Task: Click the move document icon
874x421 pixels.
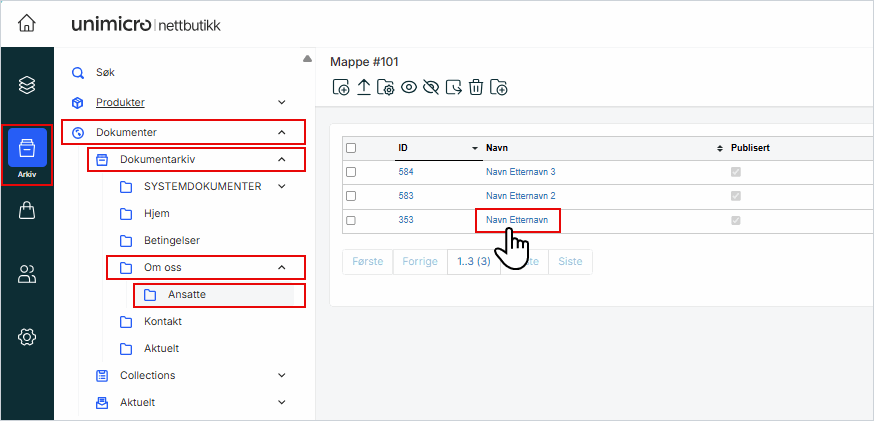Action: pyautogui.click(x=454, y=88)
